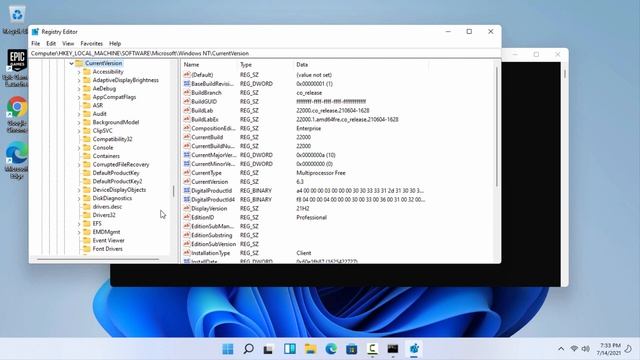This screenshot has height=360, width=640.
Task: Select the DefaultProductKey2 folder icon
Action: click(x=87, y=181)
